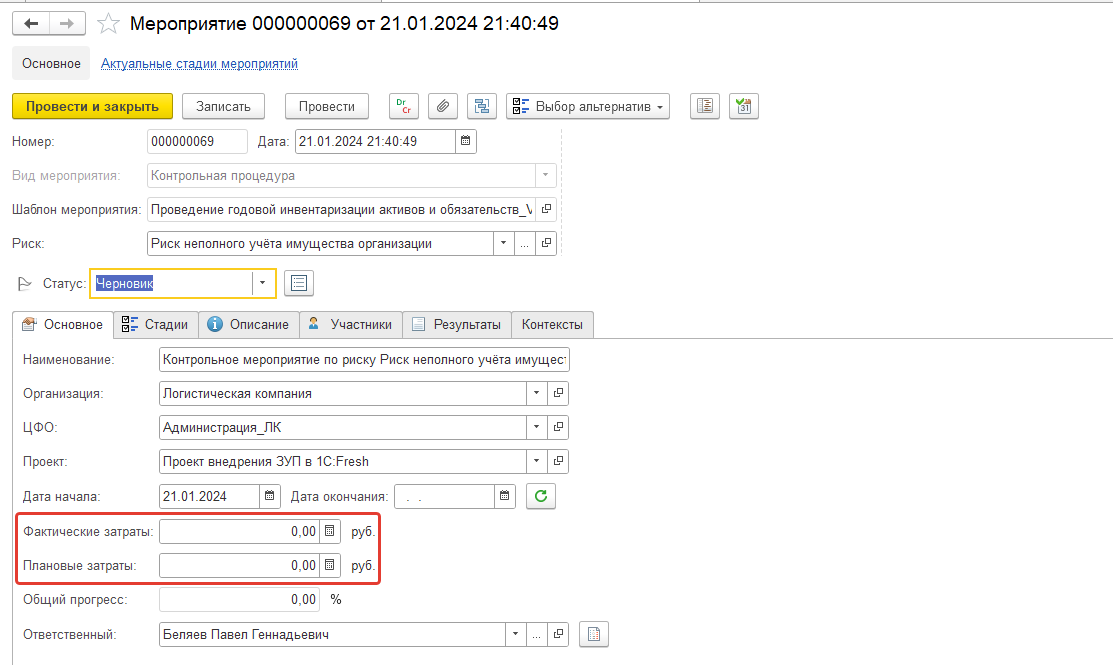The height and width of the screenshot is (665, 1113).
Task: Switch to the Описание tab
Action: (x=248, y=324)
